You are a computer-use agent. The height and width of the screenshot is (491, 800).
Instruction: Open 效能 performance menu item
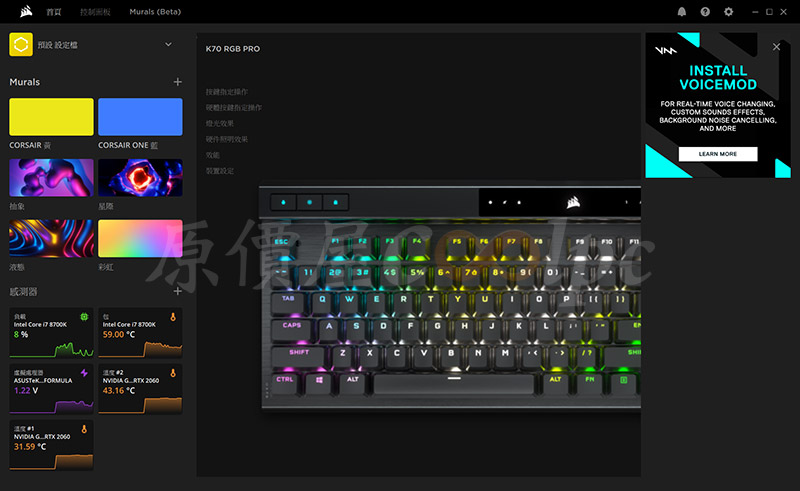pyautogui.click(x=213, y=155)
